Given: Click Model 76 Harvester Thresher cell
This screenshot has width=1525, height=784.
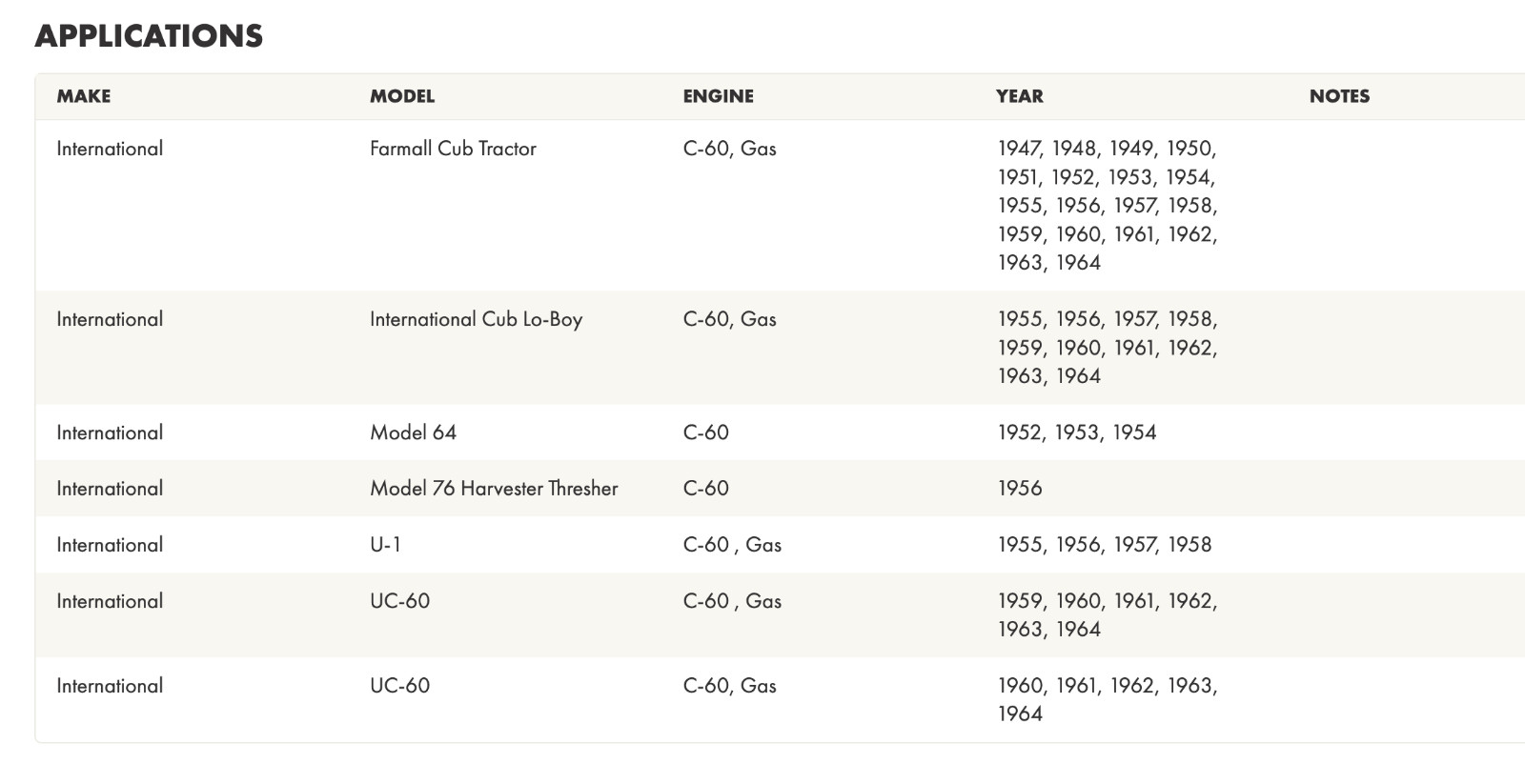Looking at the screenshot, I should (x=494, y=489).
